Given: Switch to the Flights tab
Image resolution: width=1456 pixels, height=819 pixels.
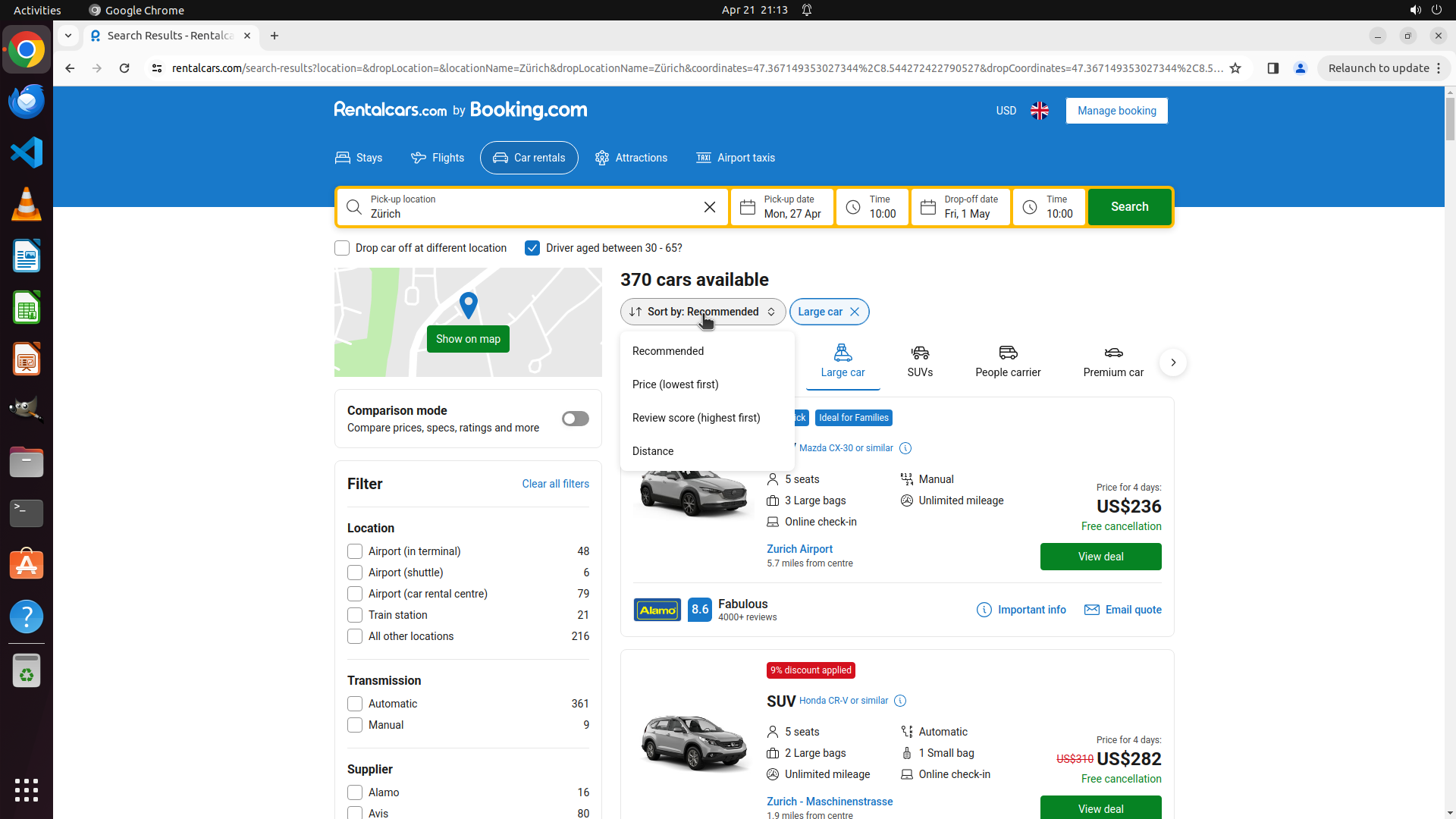Looking at the screenshot, I should pyautogui.click(x=438, y=158).
